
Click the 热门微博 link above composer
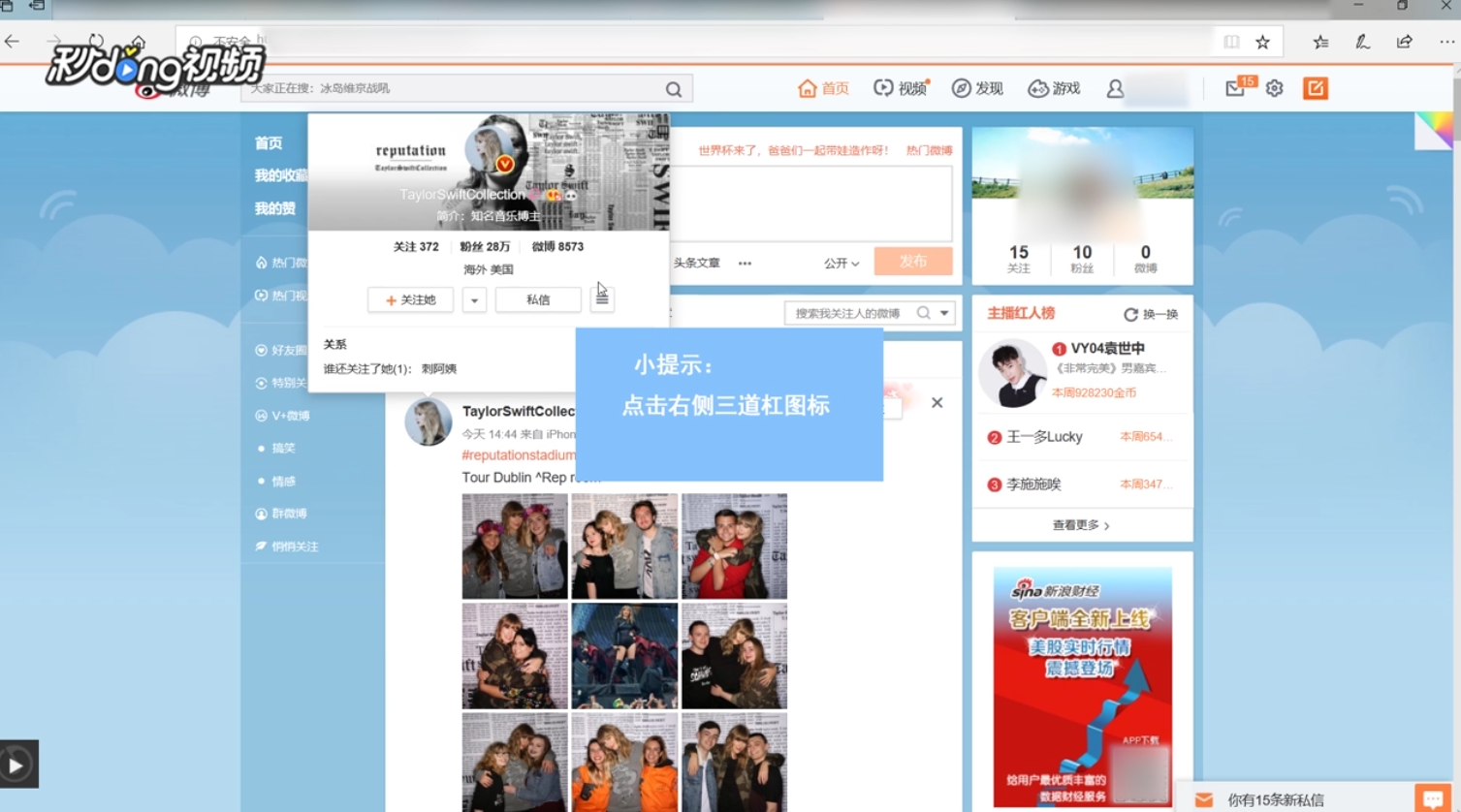point(929,150)
